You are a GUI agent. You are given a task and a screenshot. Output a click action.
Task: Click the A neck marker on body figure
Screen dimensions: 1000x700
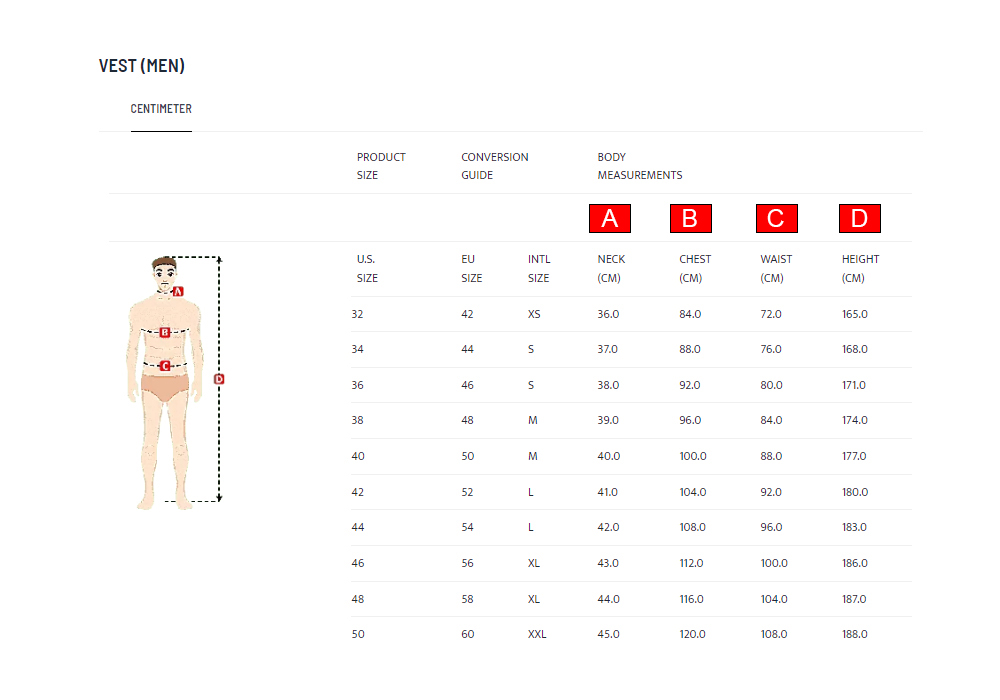pos(178,291)
